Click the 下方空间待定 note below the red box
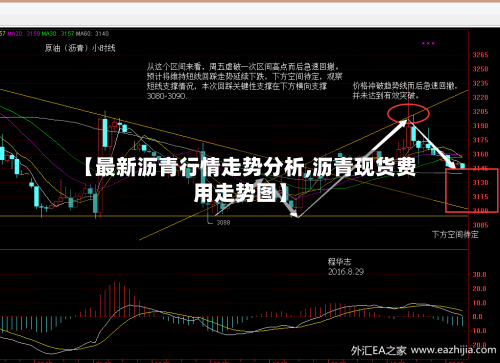Image resolution: width=500 pixels, height=363 pixels. (x=455, y=235)
